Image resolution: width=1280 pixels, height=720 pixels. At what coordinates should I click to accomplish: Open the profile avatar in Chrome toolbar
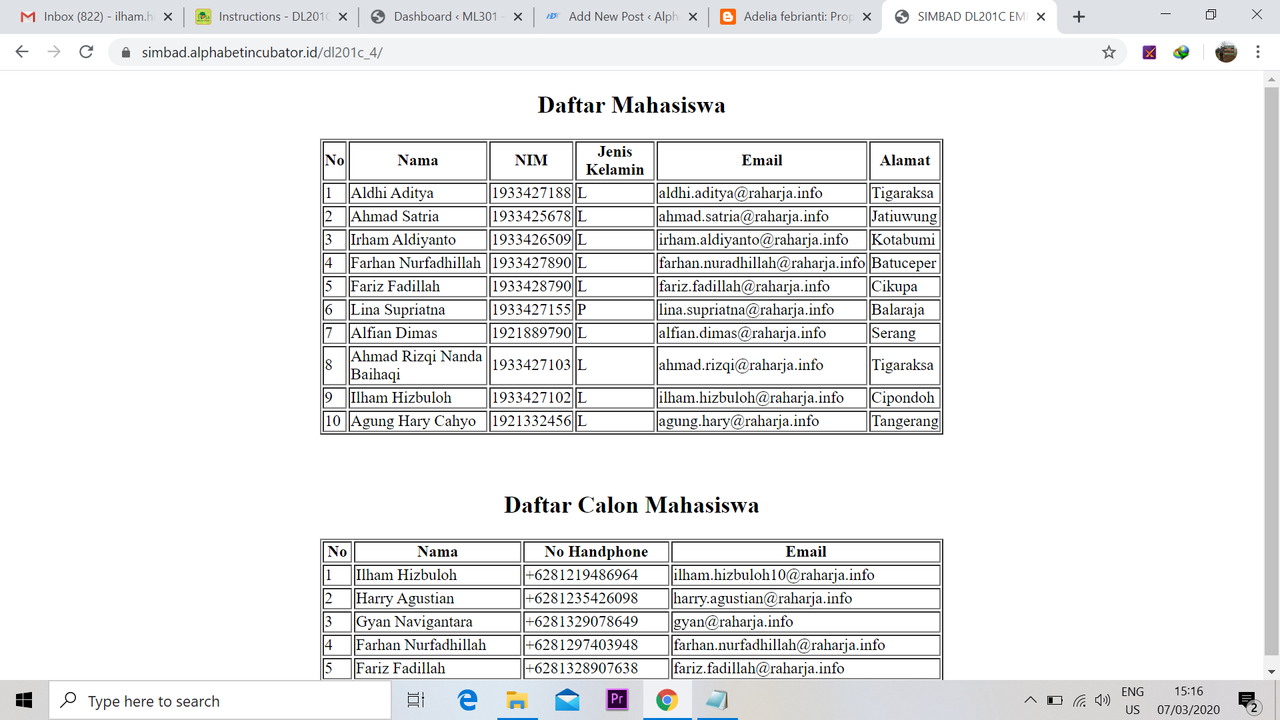pyautogui.click(x=1226, y=52)
